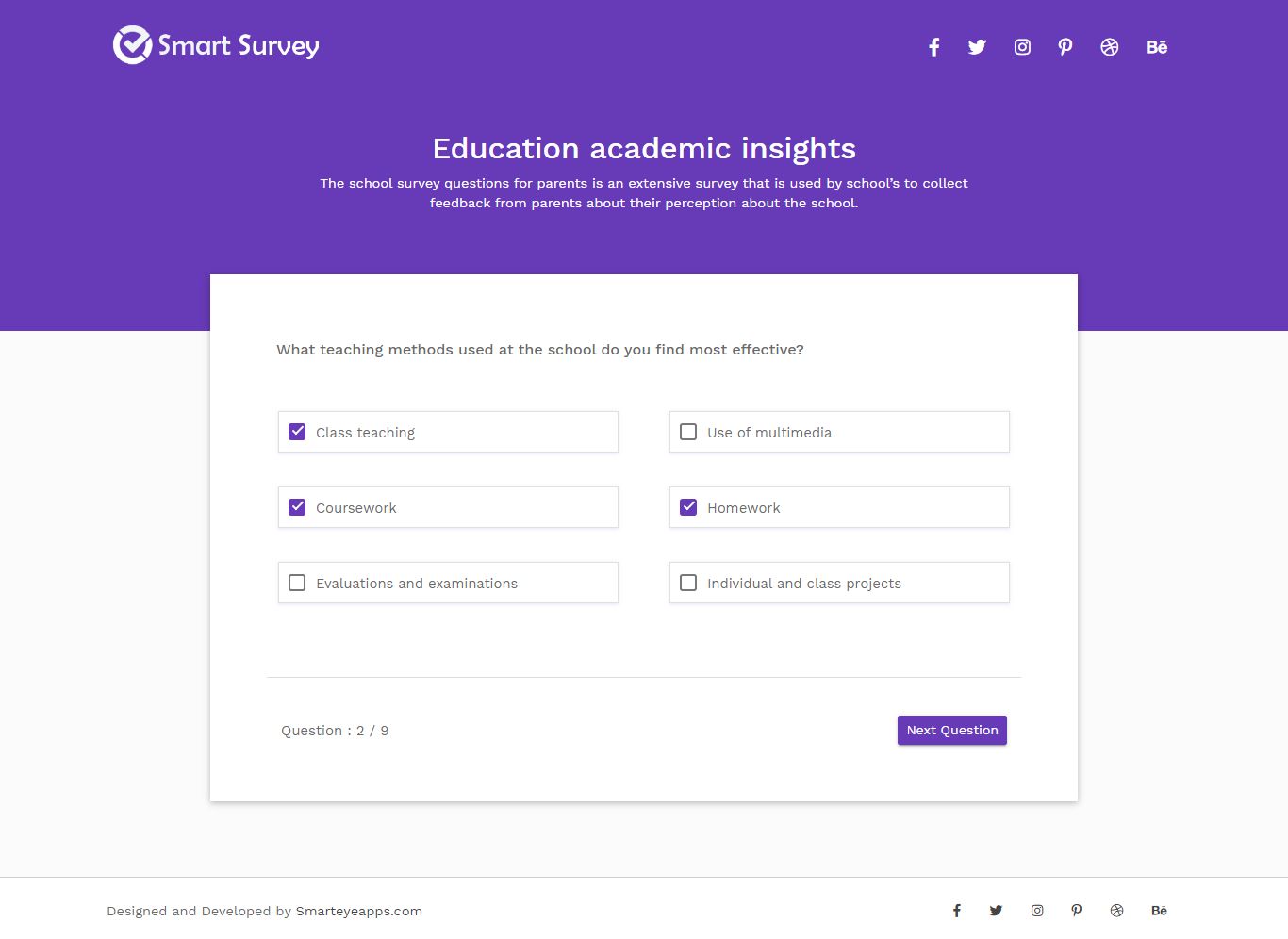
Task: Click the Twitter icon in the footer
Action: [x=996, y=911]
